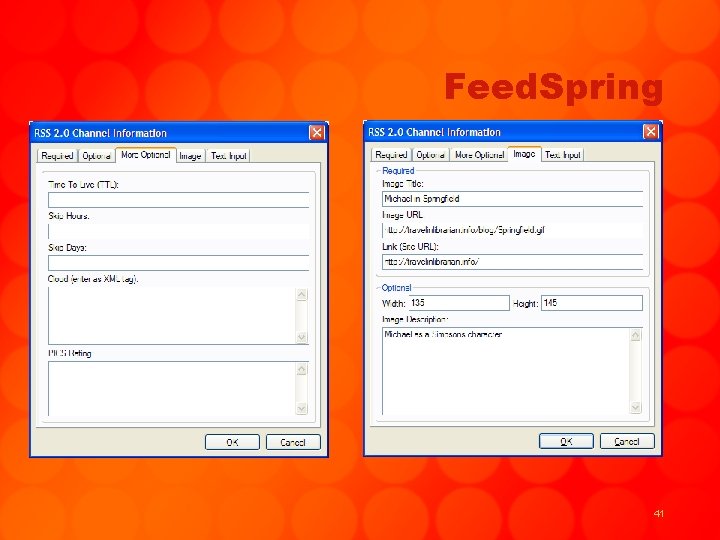Click the Skip Hours input field

[x=179, y=231]
